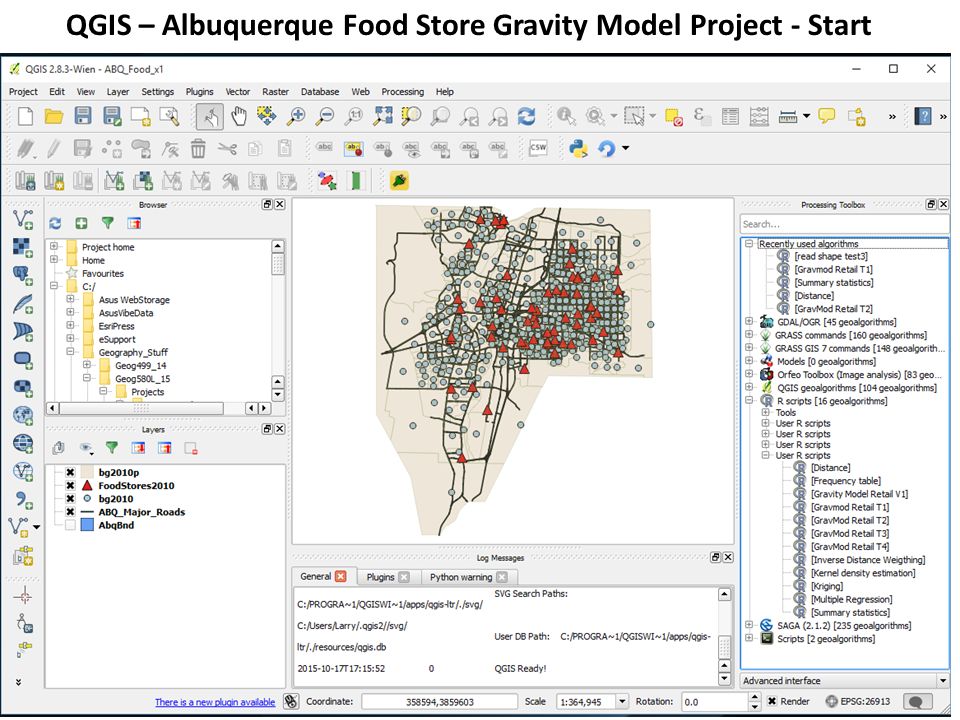Screen dimensions: 960x720
Task: Click the CRS status globe icon
Action: 831,702
